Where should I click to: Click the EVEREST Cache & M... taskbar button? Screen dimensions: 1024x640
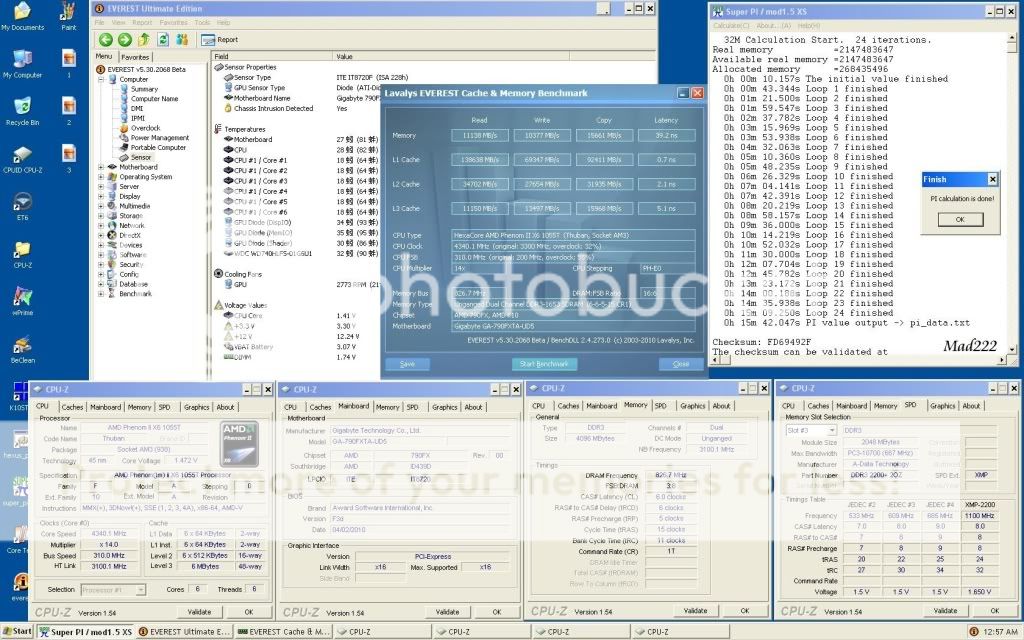coord(283,632)
